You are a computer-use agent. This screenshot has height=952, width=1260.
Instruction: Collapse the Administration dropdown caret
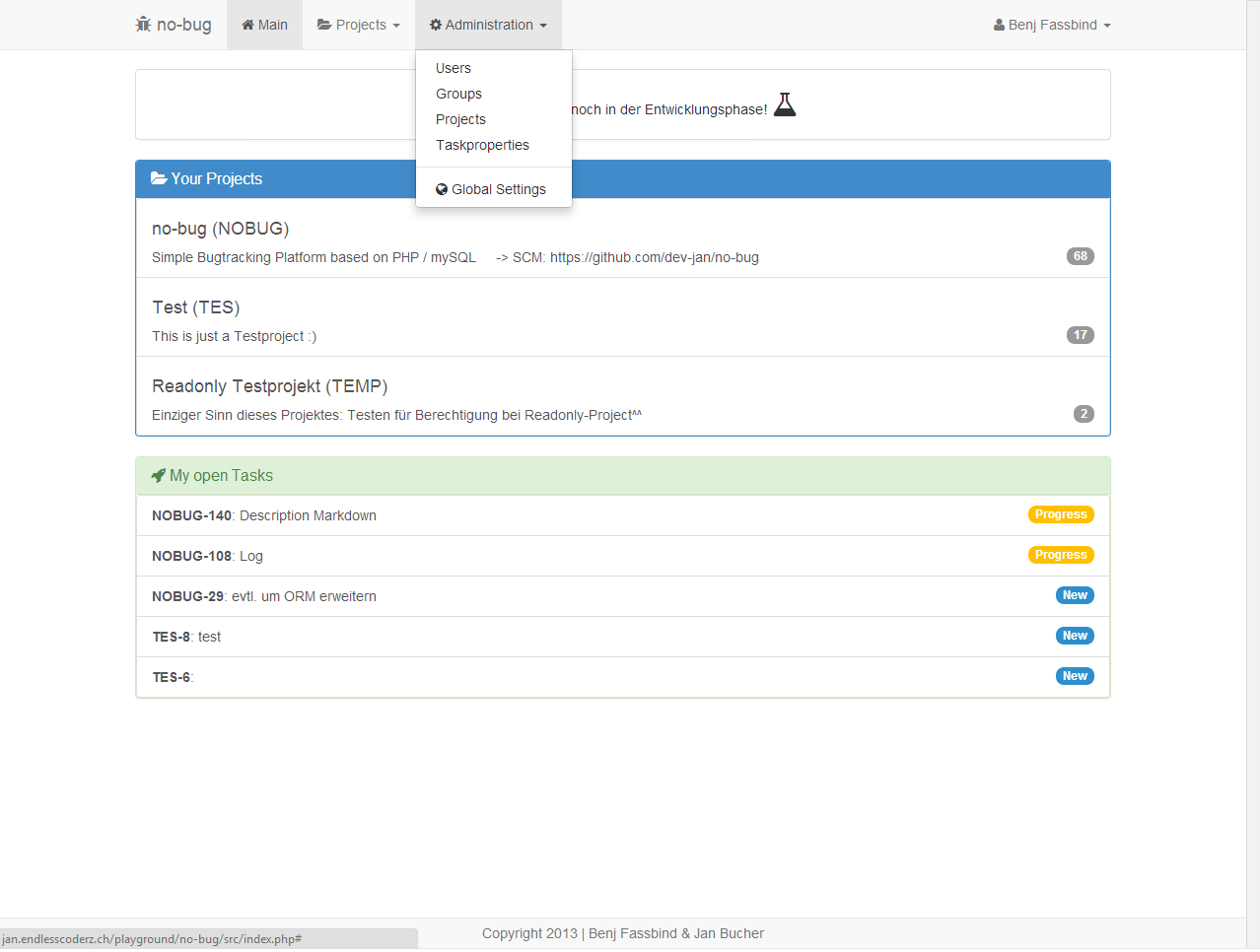(543, 26)
